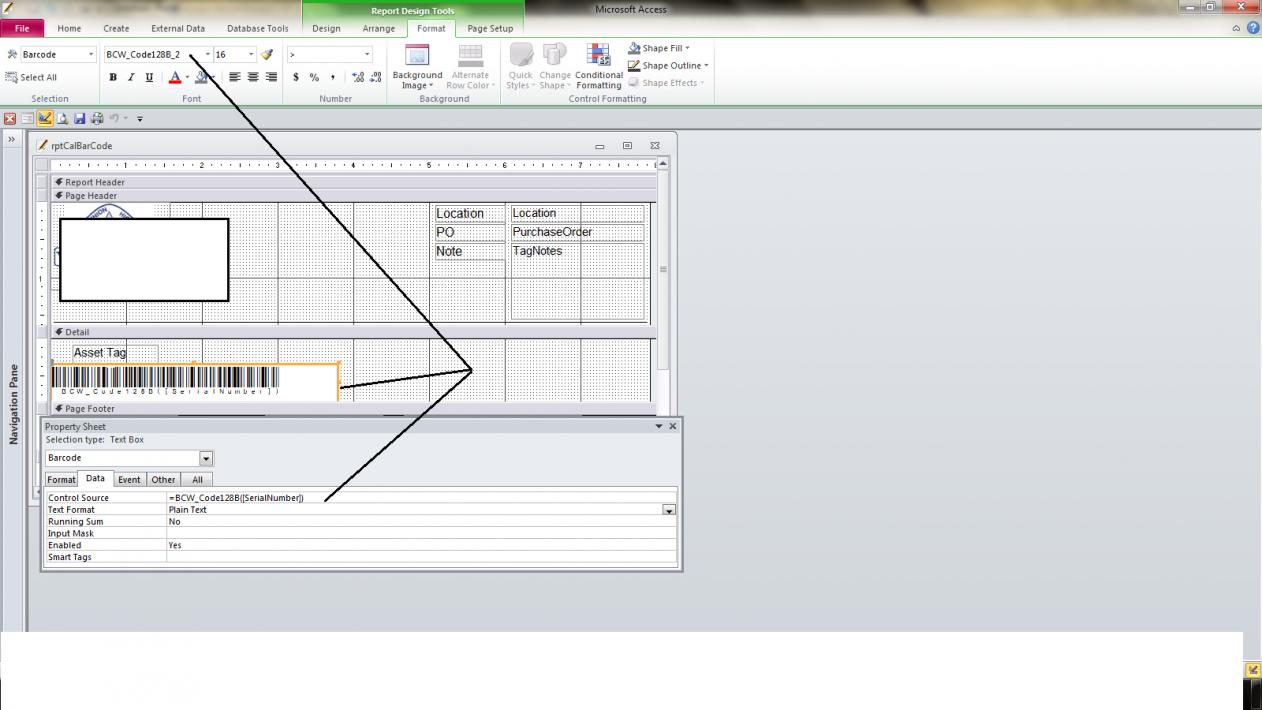The width and height of the screenshot is (1262, 710).
Task: Align text right in Font group
Action: [271, 77]
